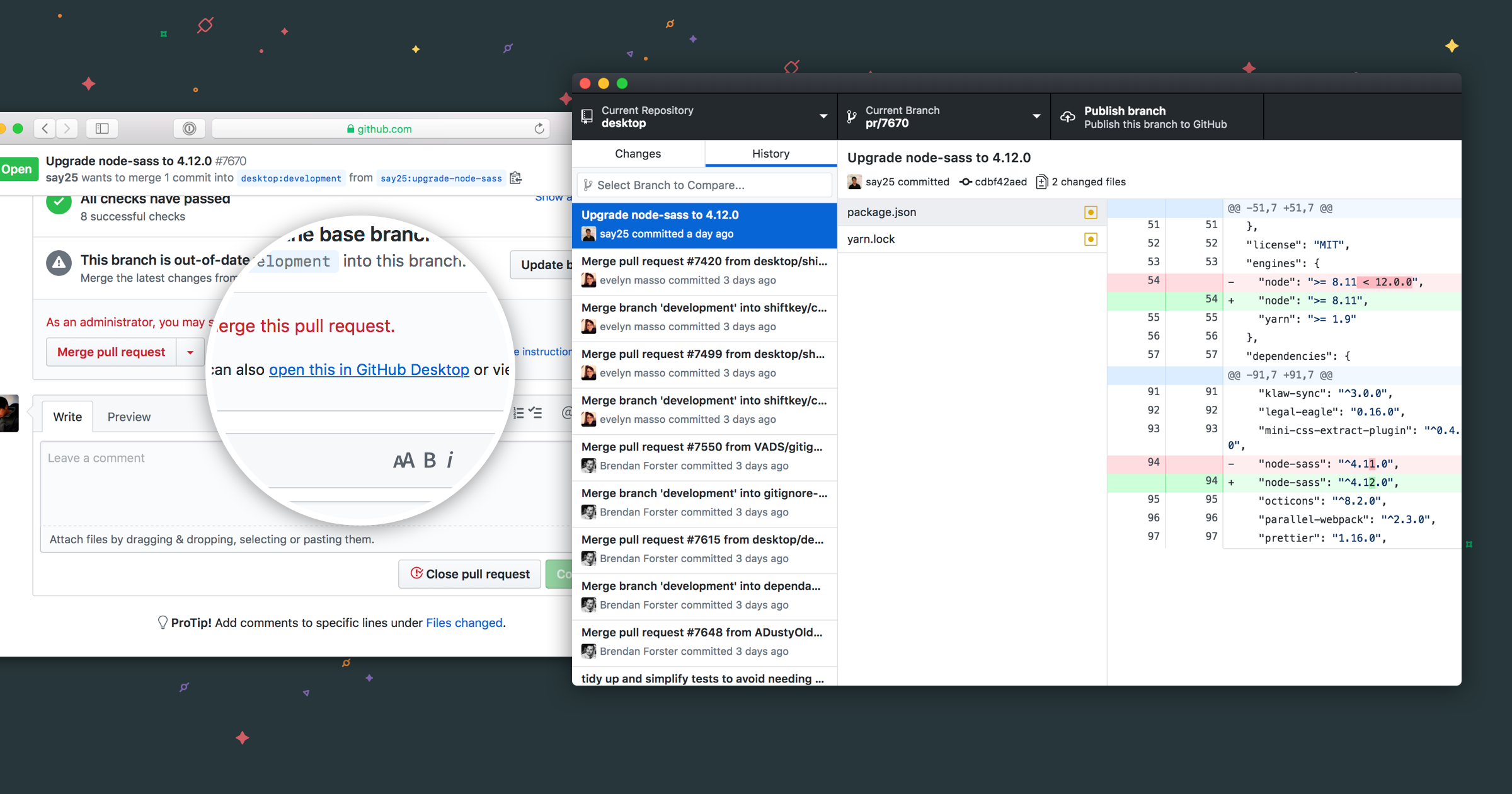This screenshot has height=794, width=1512.
Task: Open the Current Repository dropdown
Action: pyautogui.click(x=823, y=116)
